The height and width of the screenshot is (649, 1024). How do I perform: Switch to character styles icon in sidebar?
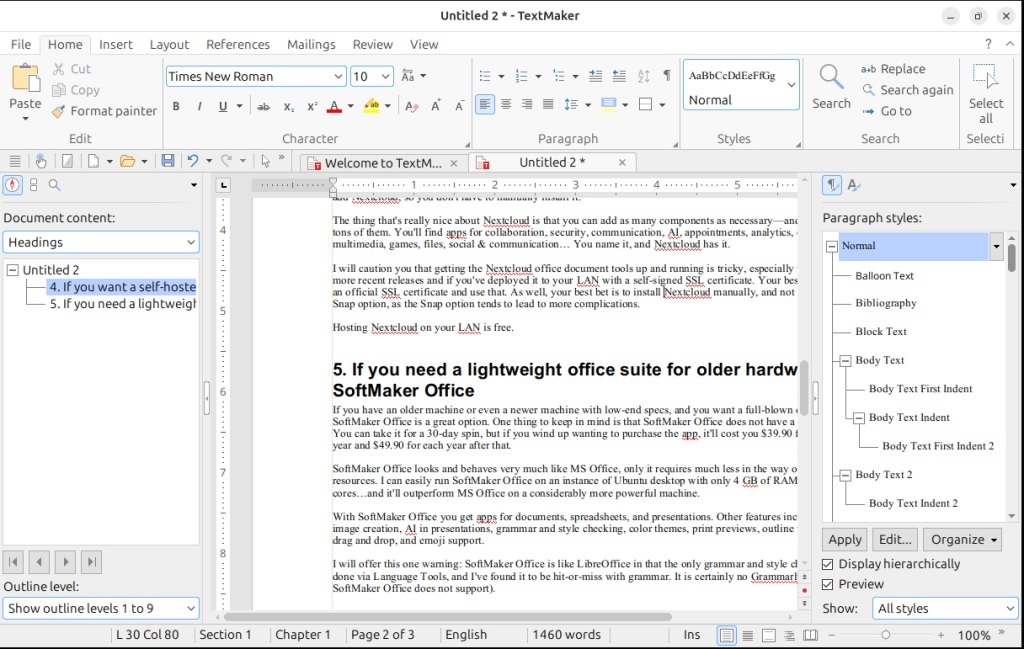tap(853, 185)
